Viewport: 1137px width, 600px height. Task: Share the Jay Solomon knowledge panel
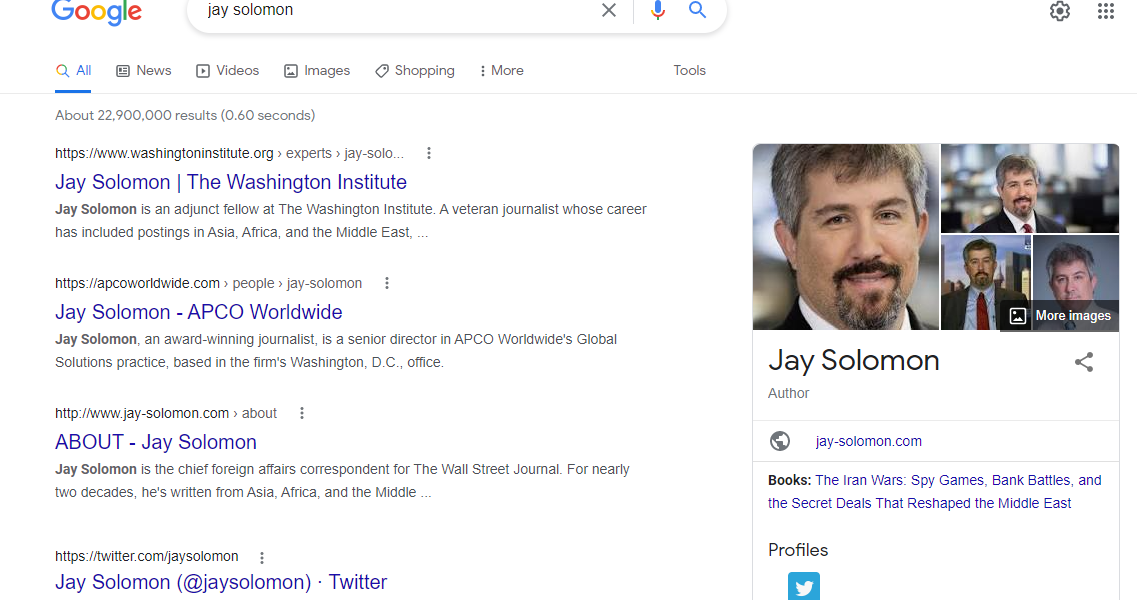coord(1084,362)
